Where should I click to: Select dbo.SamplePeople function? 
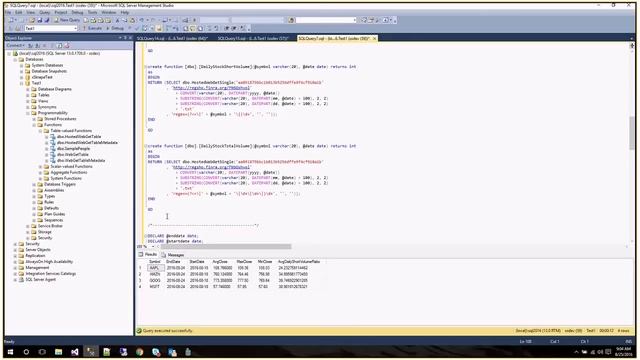(73, 149)
